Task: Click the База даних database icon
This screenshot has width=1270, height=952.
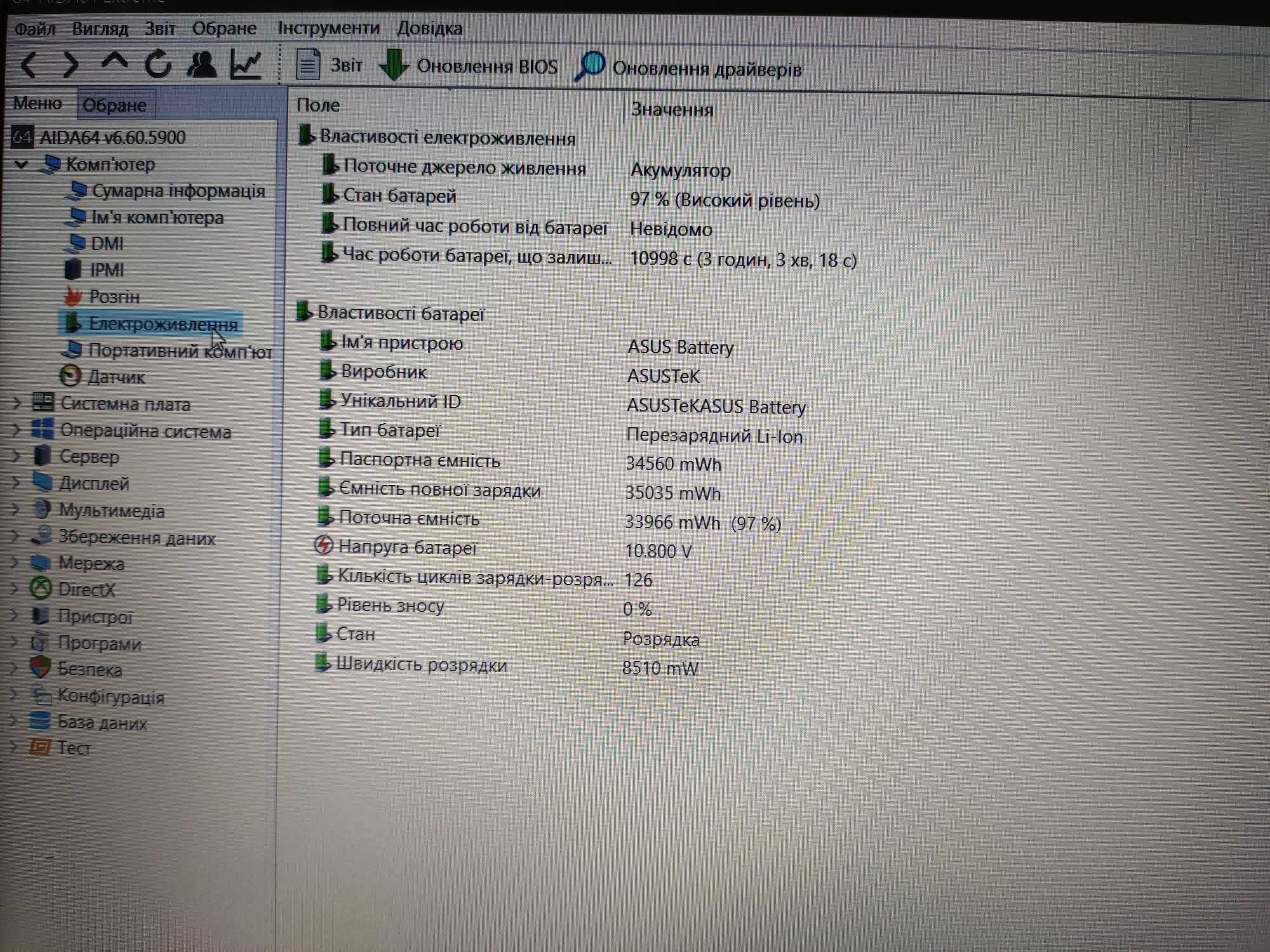Action: [x=39, y=722]
